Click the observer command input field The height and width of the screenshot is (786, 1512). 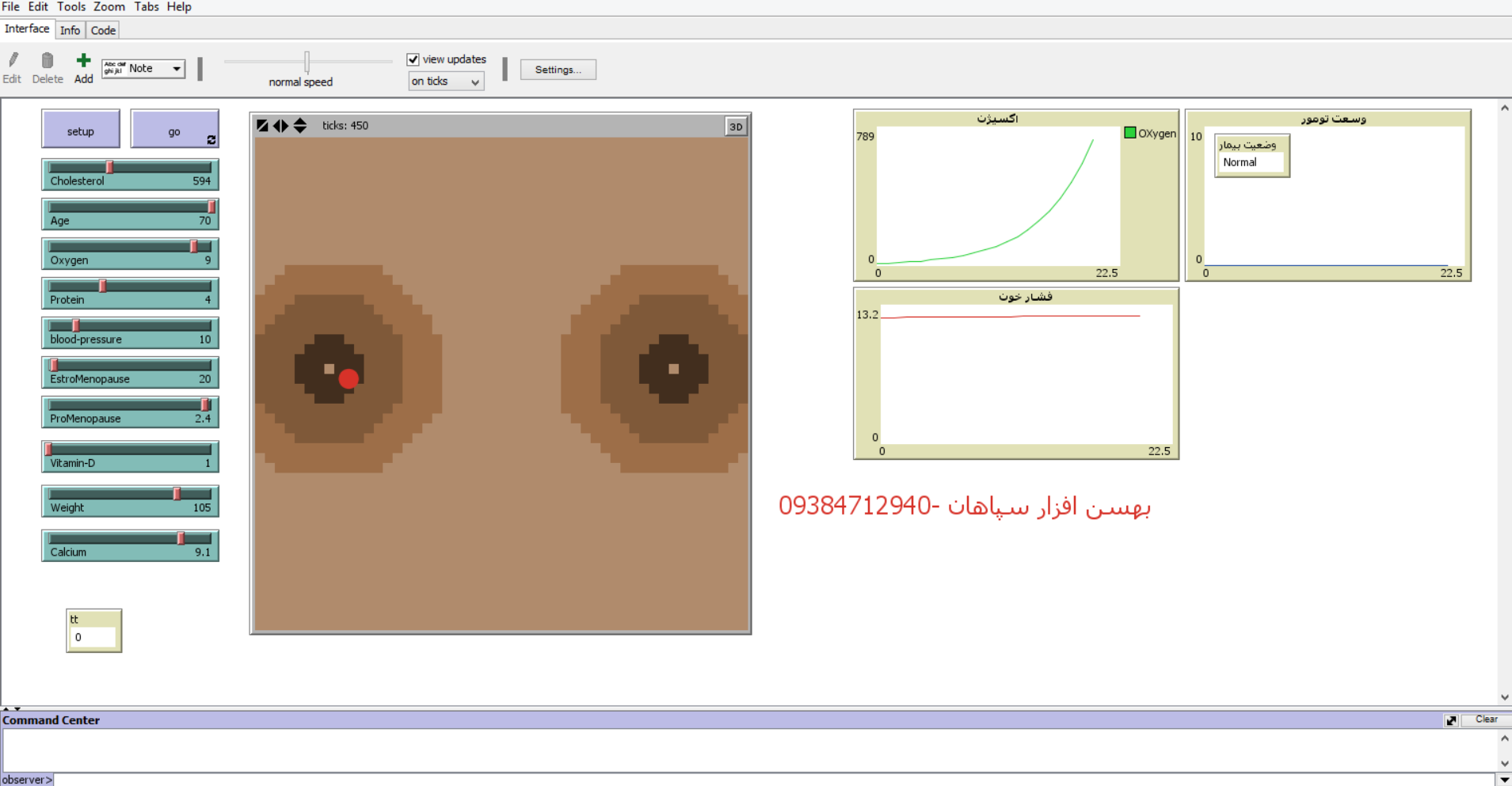(x=775, y=780)
